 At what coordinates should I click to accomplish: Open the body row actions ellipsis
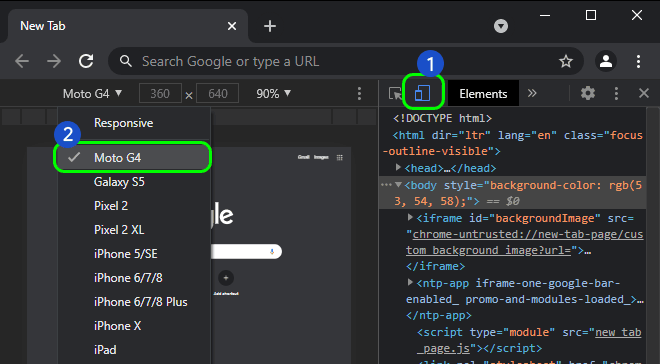386,185
